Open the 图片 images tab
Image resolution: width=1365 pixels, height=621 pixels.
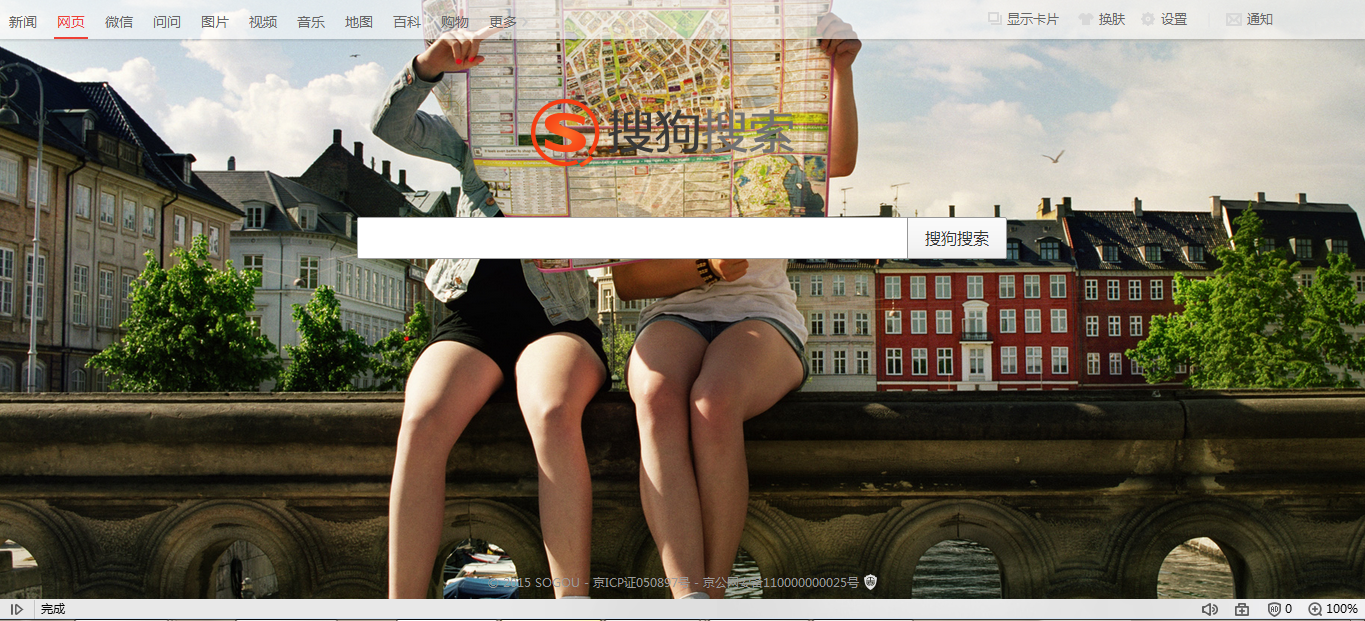[x=215, y=21]
